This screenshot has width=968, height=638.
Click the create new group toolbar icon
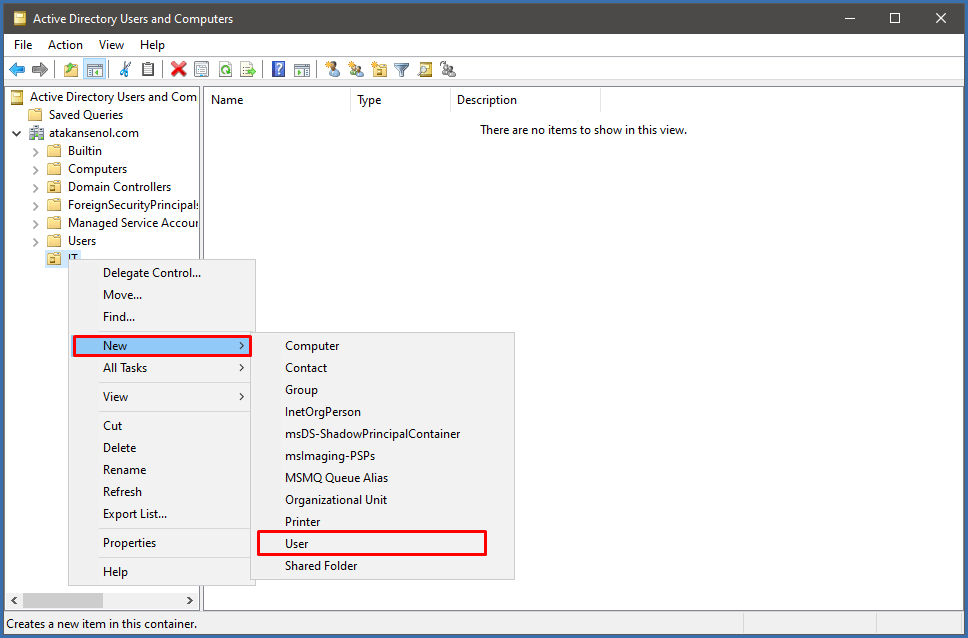(356, 70)
